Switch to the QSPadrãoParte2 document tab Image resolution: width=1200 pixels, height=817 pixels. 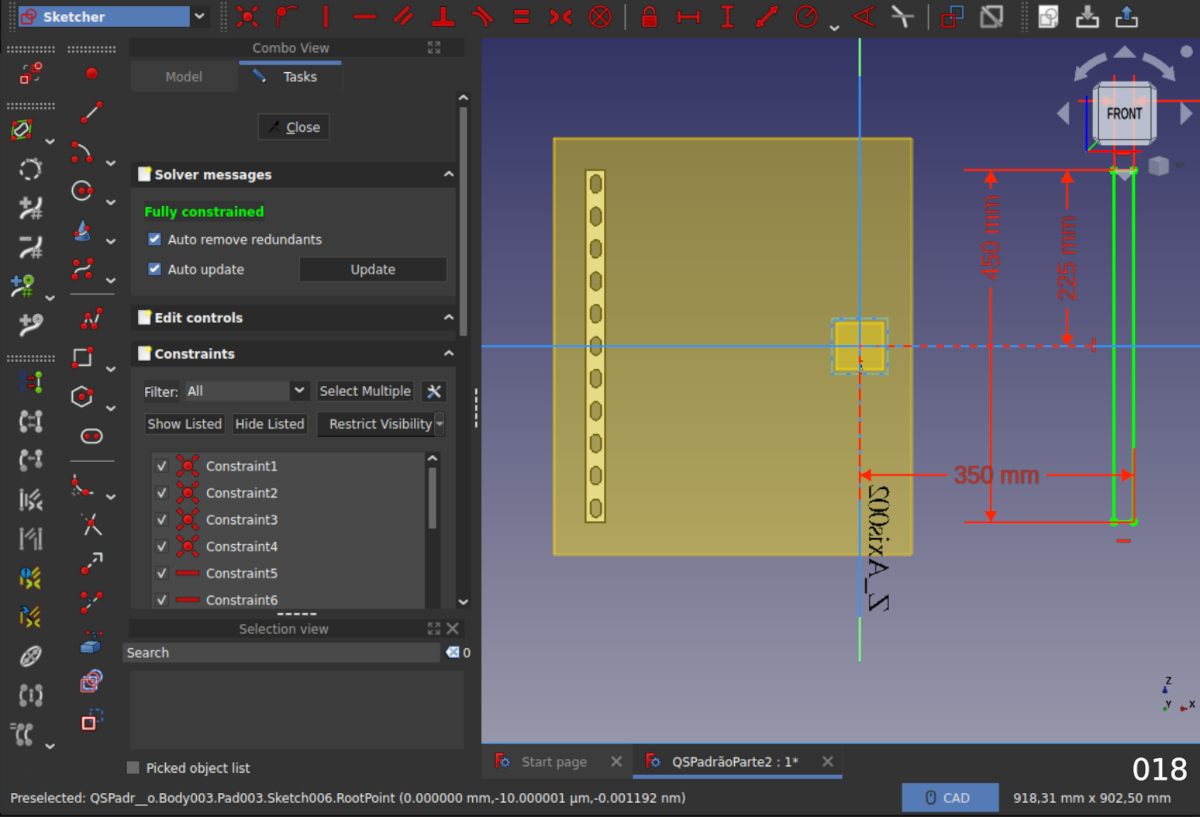(x=735, y=762)
